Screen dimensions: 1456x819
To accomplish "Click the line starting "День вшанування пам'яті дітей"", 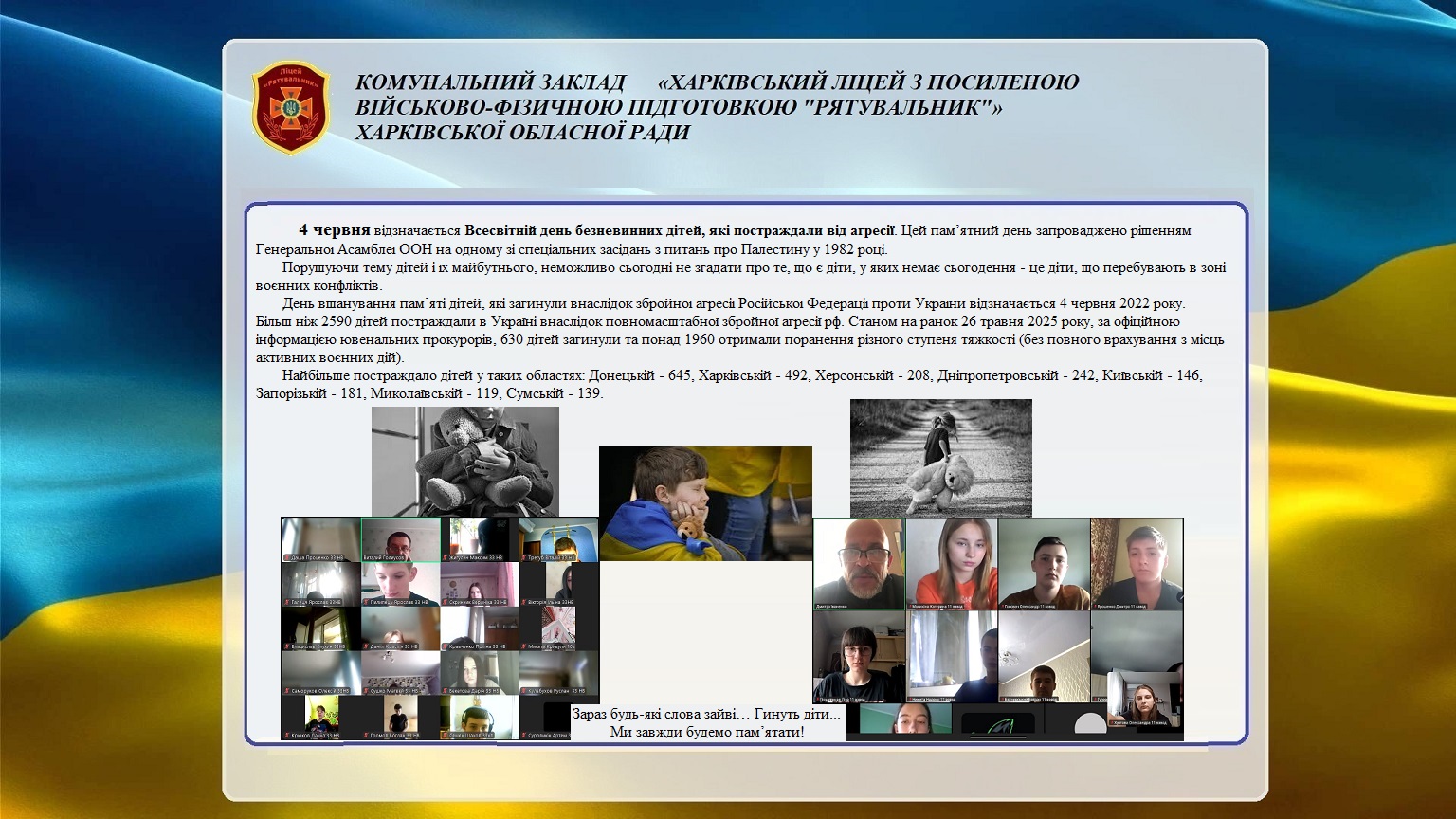I will [733, 303].
